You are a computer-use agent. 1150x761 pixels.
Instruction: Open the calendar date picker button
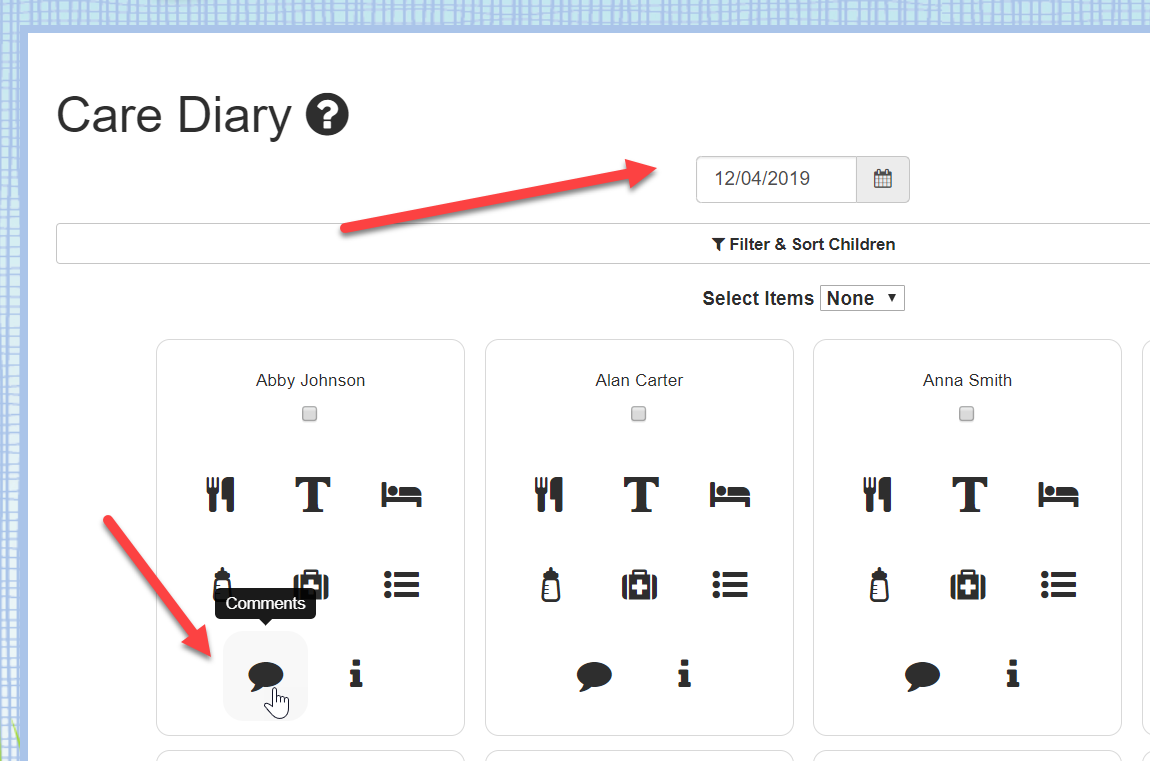883,179
